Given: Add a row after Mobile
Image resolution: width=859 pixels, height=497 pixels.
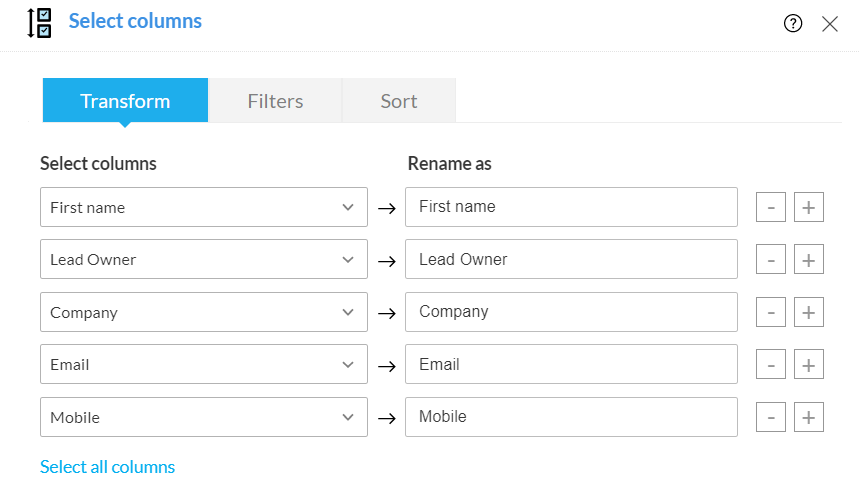Looking at the screenshot, I should pyautogui.click(x=809, y=417).
